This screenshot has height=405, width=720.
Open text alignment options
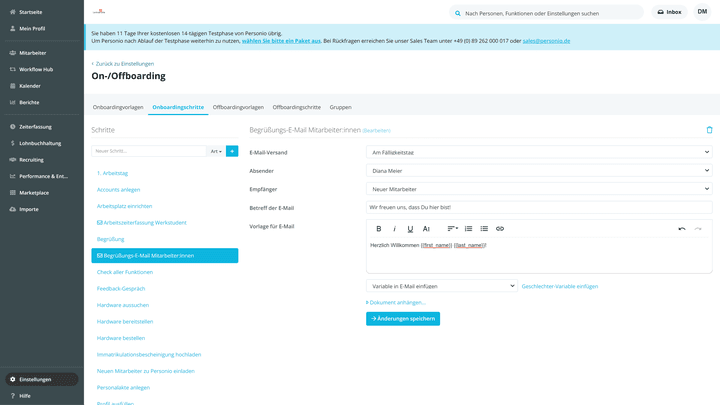[452, 229]
